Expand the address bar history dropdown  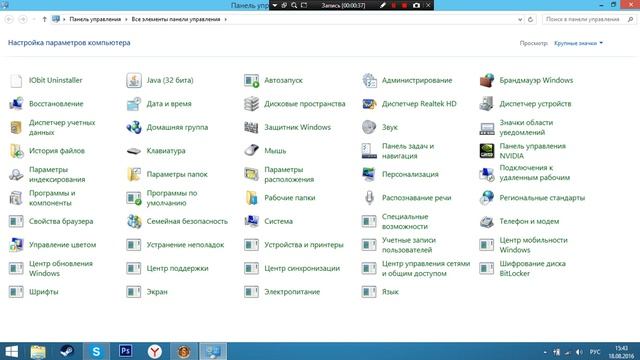pyautogui.click(x=520, y=20)
